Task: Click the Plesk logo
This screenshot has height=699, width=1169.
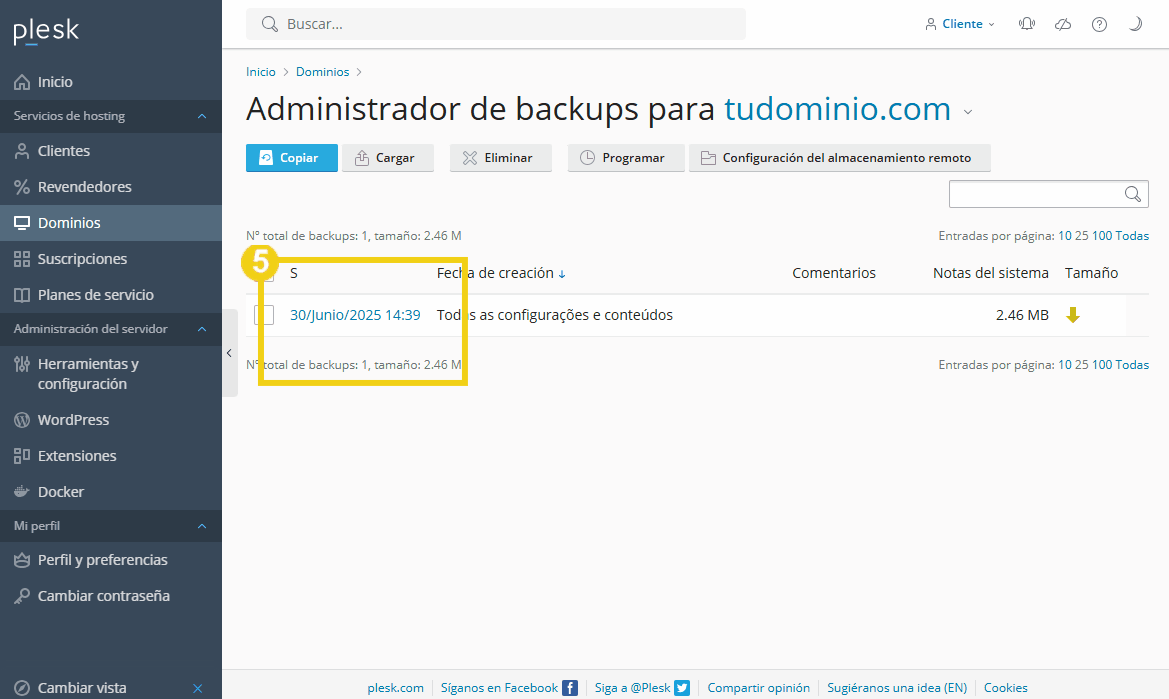Action: coord(46,31)
